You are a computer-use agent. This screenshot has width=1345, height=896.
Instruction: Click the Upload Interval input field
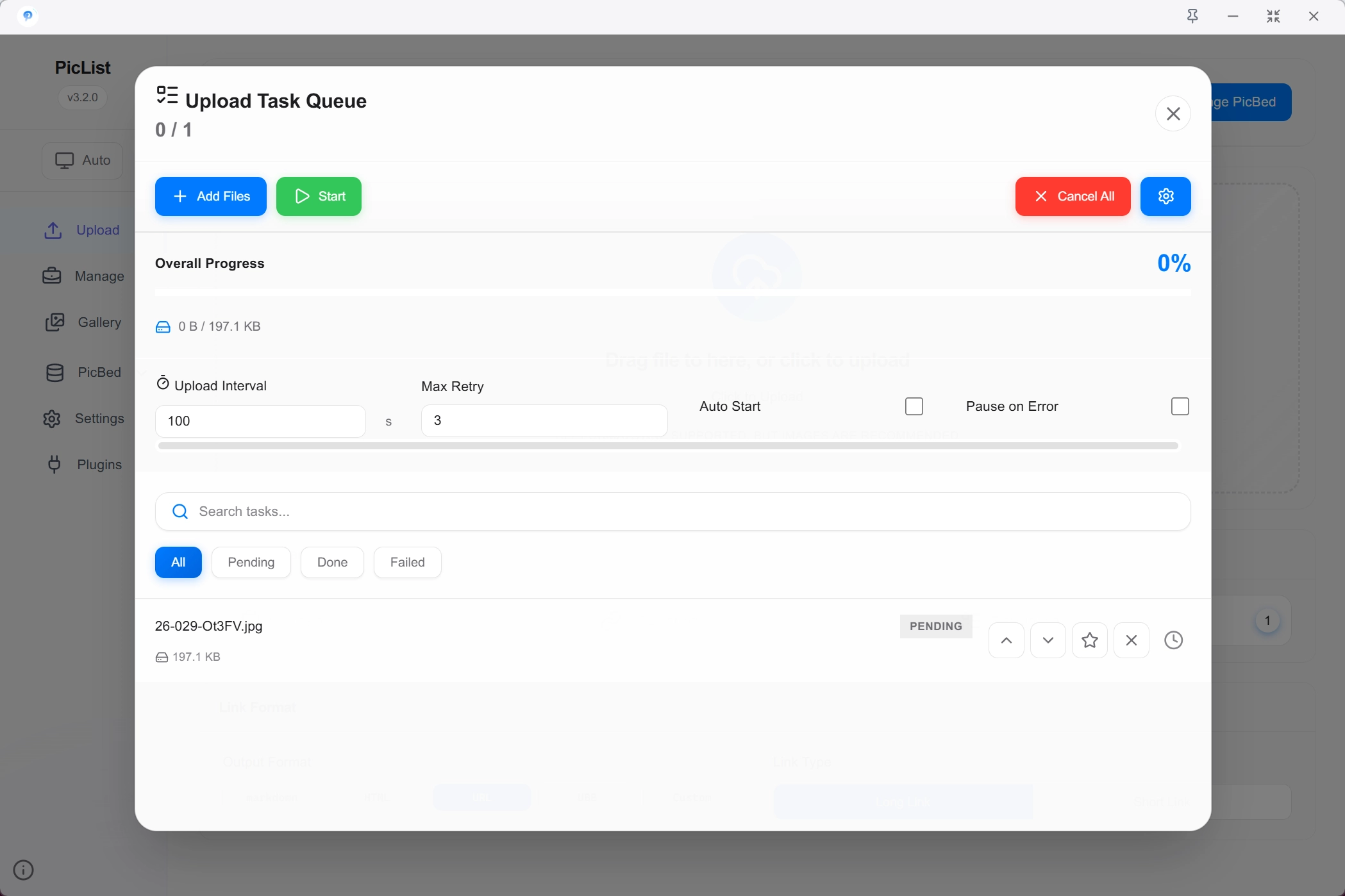260,421
